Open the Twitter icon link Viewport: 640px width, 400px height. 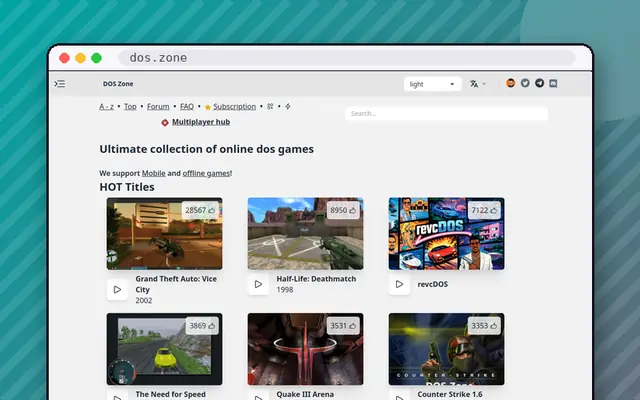tap(525, 83)
